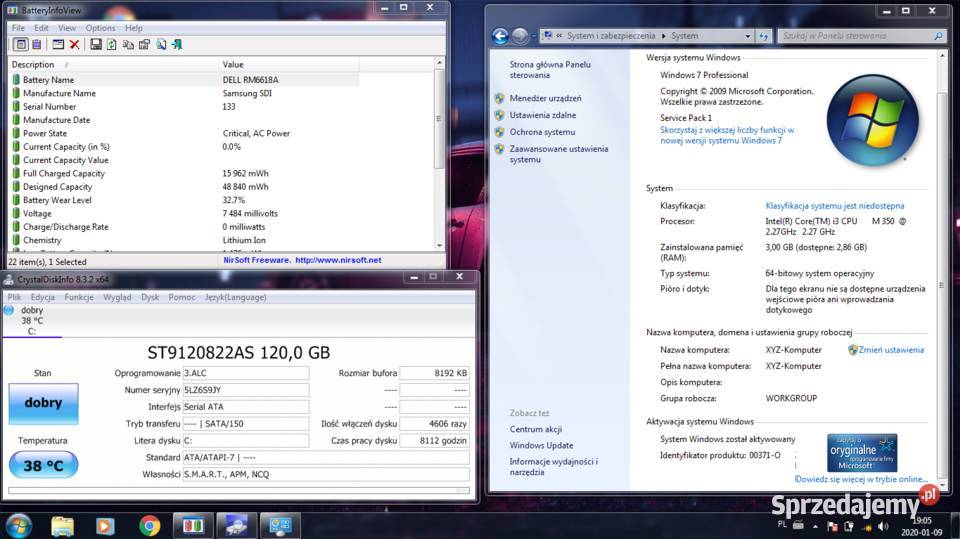Viewport: 960px width, 539px height.
Task: Select the Full Charged Capacity row
Action: 184,173
